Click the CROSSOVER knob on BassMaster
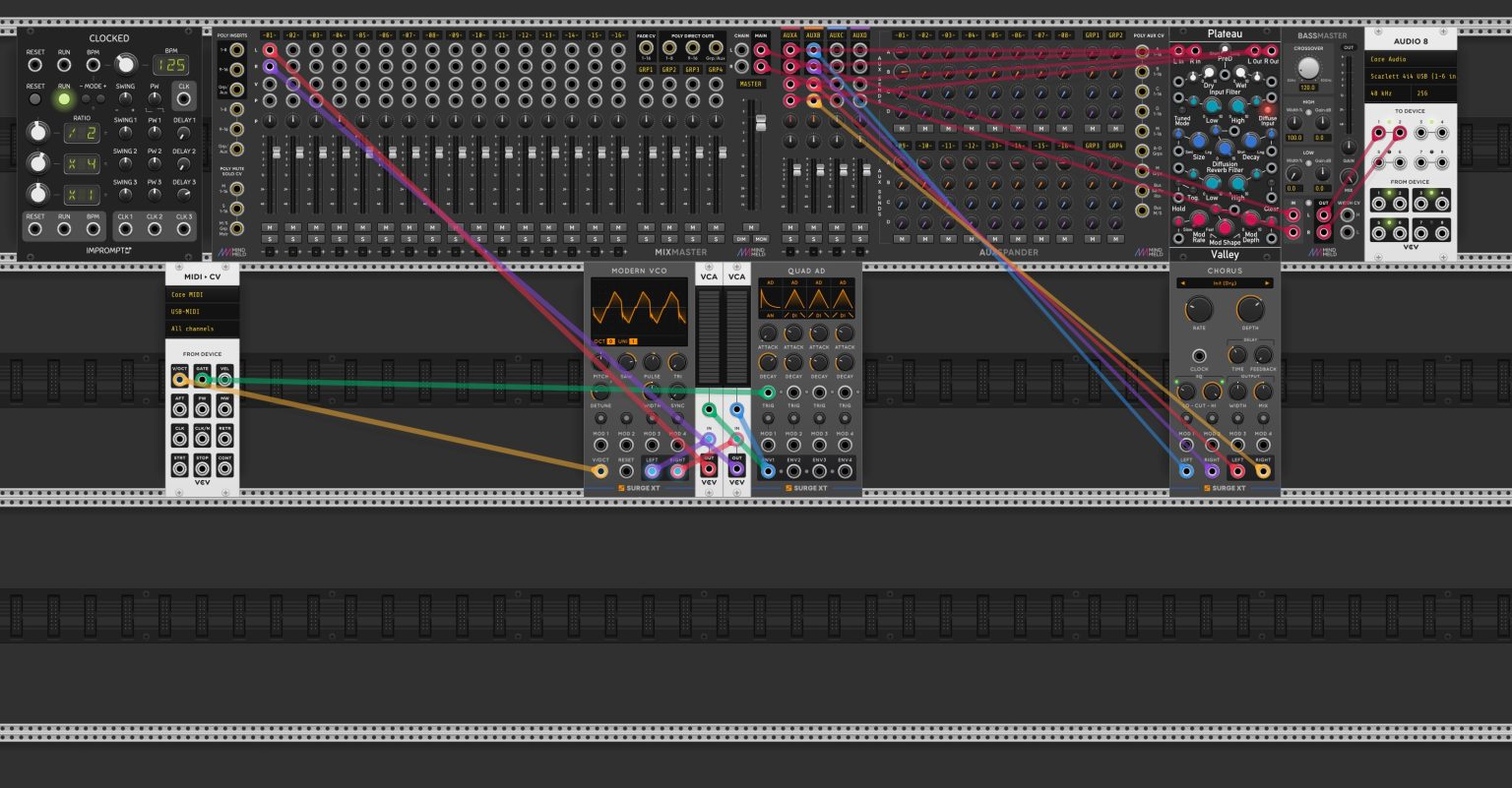 pos(1308,68)
